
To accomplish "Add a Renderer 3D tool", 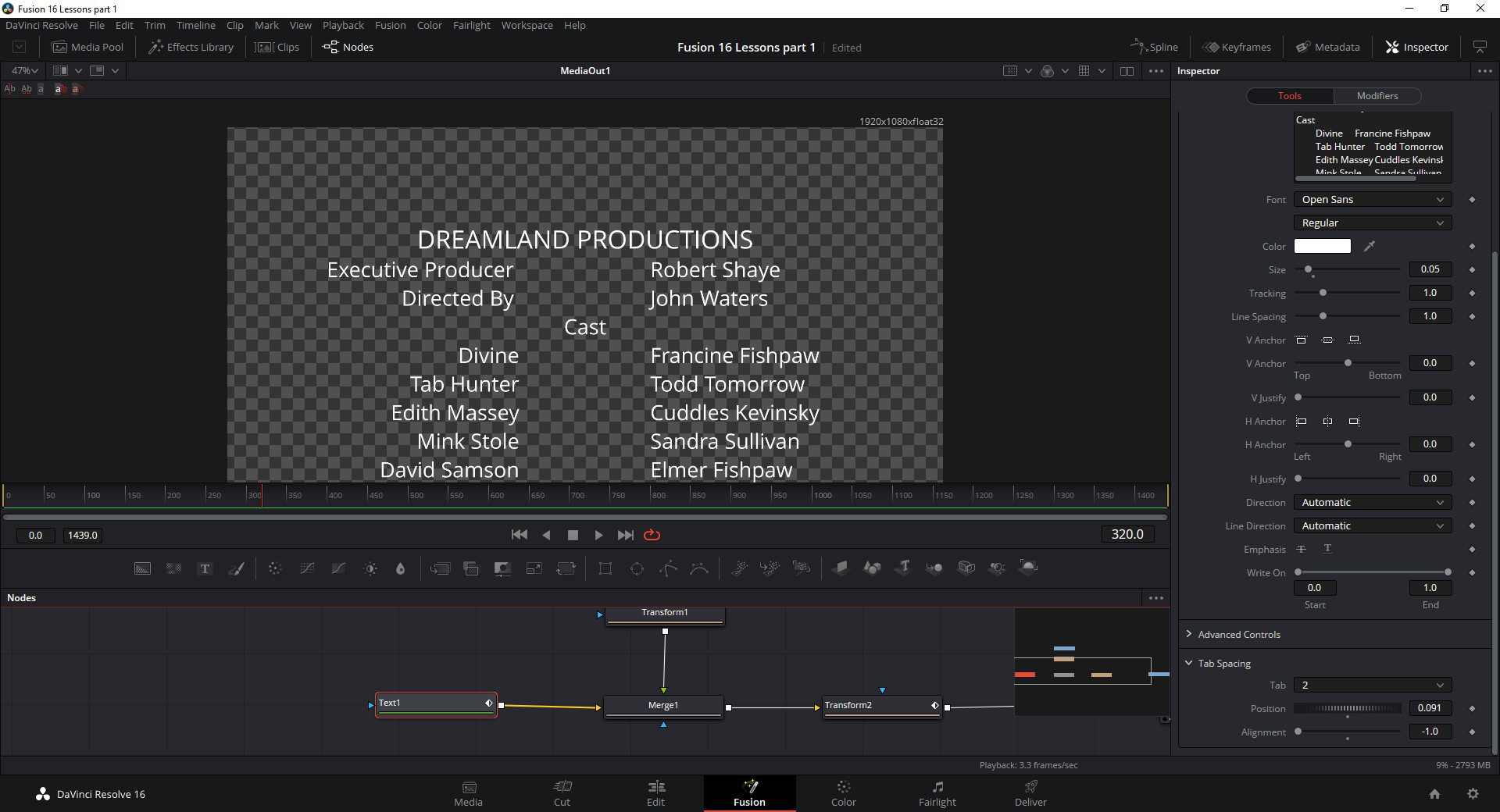I will pyautogui.click(x=1029, y=568).
